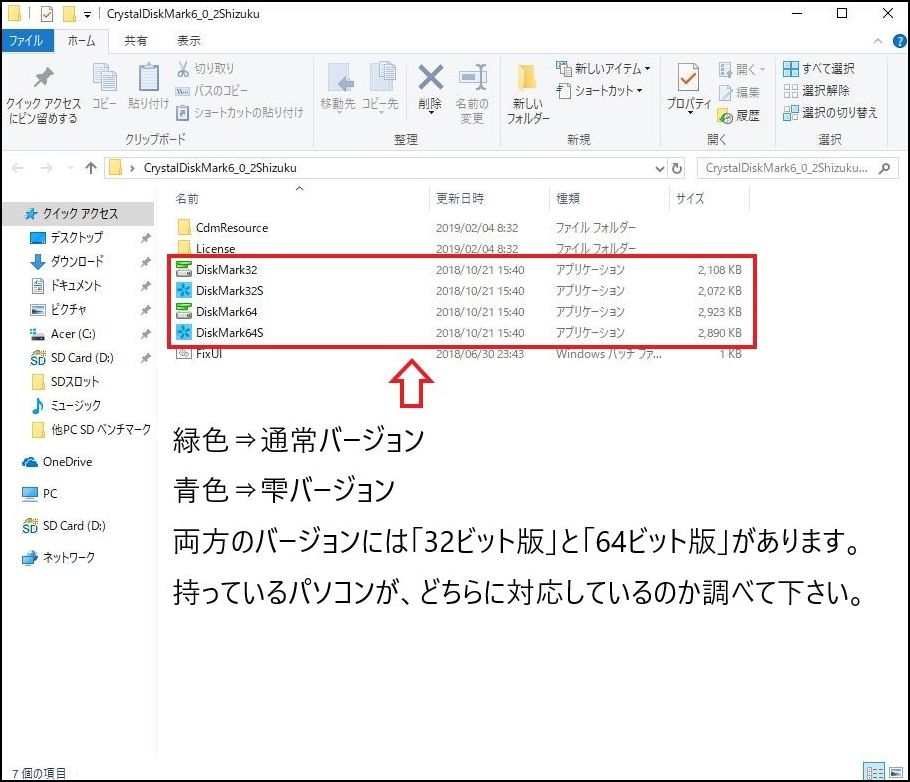Click the blue Help question mark icon

(x=899, y=41)
